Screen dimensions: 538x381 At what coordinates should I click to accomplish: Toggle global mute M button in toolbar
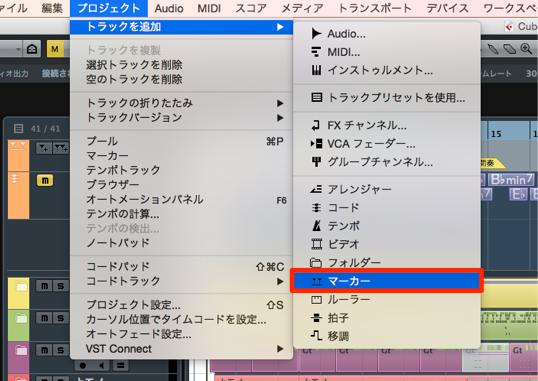[55, 49]
